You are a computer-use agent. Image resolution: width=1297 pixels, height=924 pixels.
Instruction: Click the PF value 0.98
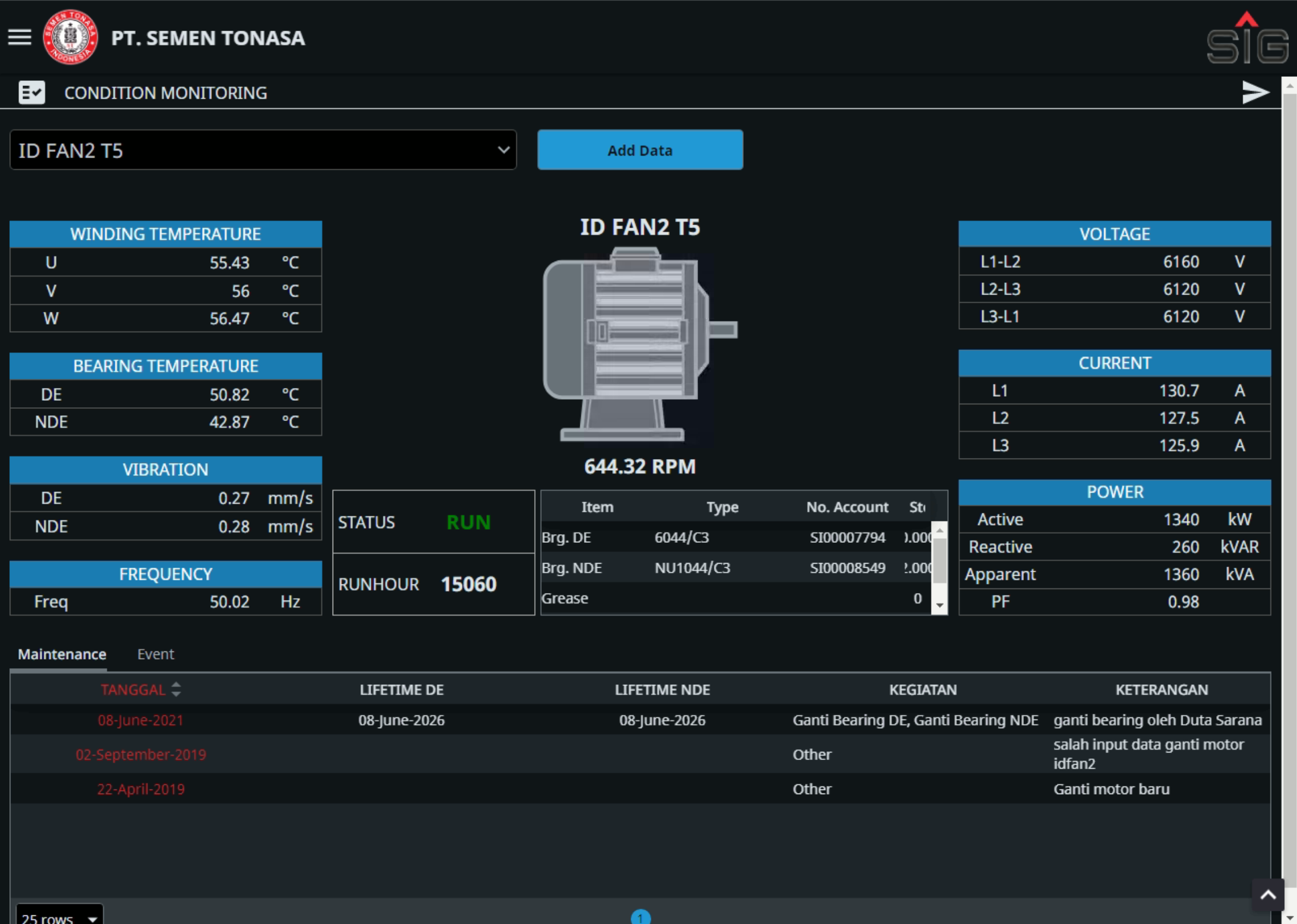tap(1183, 602)
